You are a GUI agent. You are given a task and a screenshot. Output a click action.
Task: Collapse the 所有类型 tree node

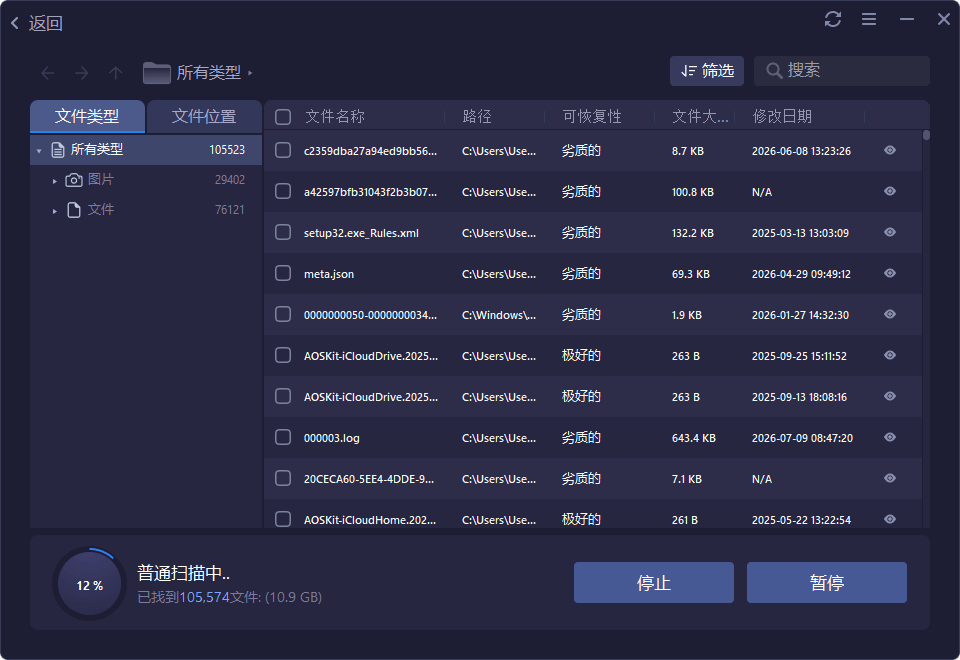[39, 151]
